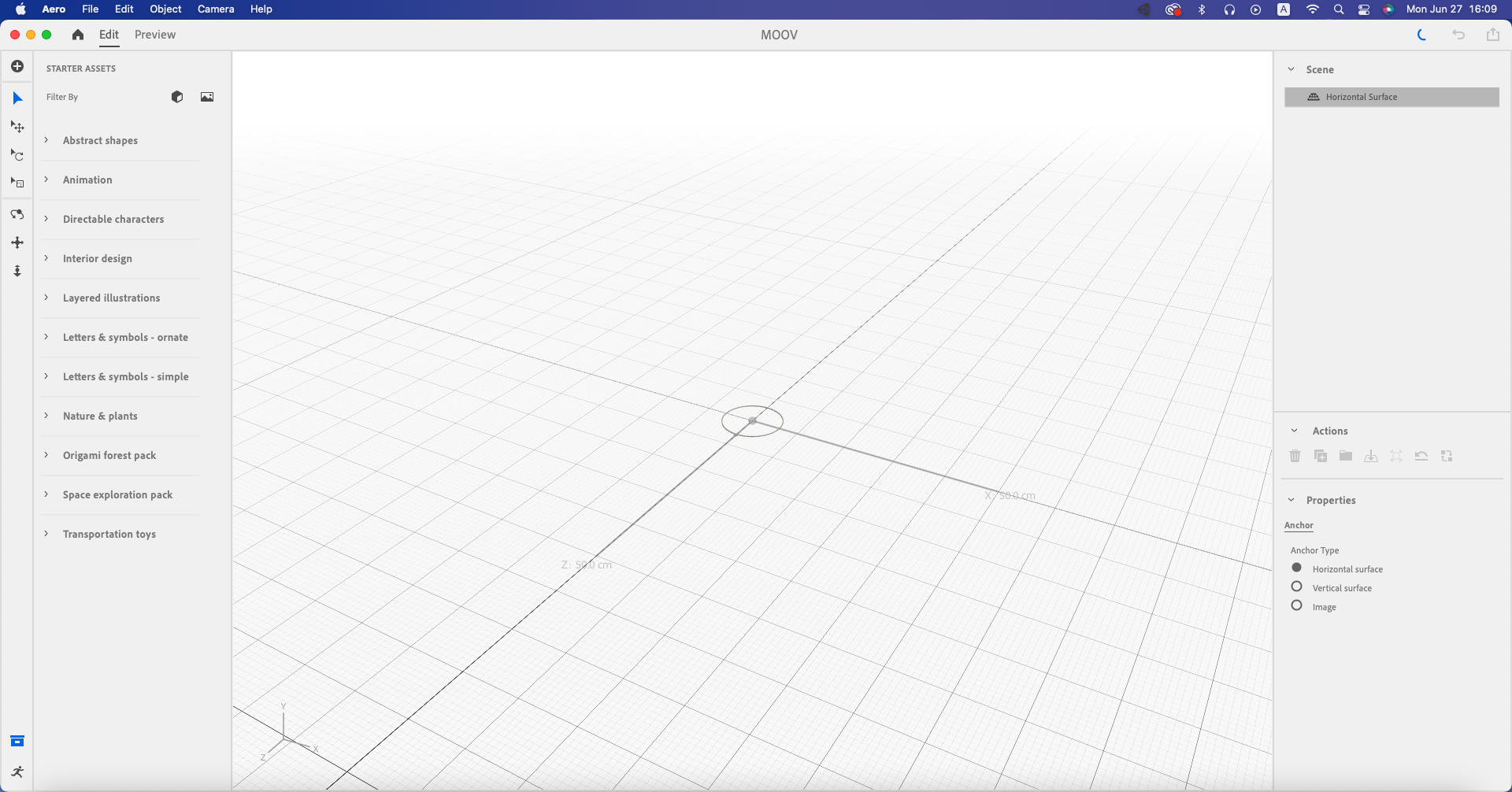The width and height of the screenshot is (1512, 792).
Task: Collapse the Scene panel section
Action: coord(1291,69)
